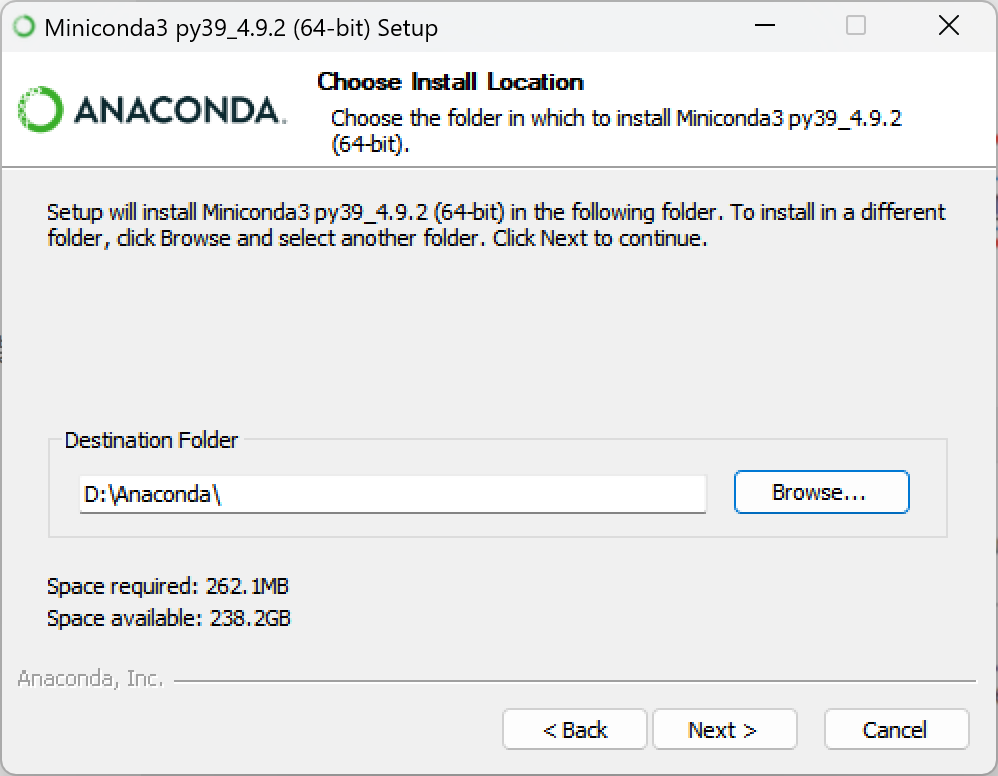Click the green Anaconda ring logo
Viewport: 998px width, 776px height.
click(x=40, y=110)
